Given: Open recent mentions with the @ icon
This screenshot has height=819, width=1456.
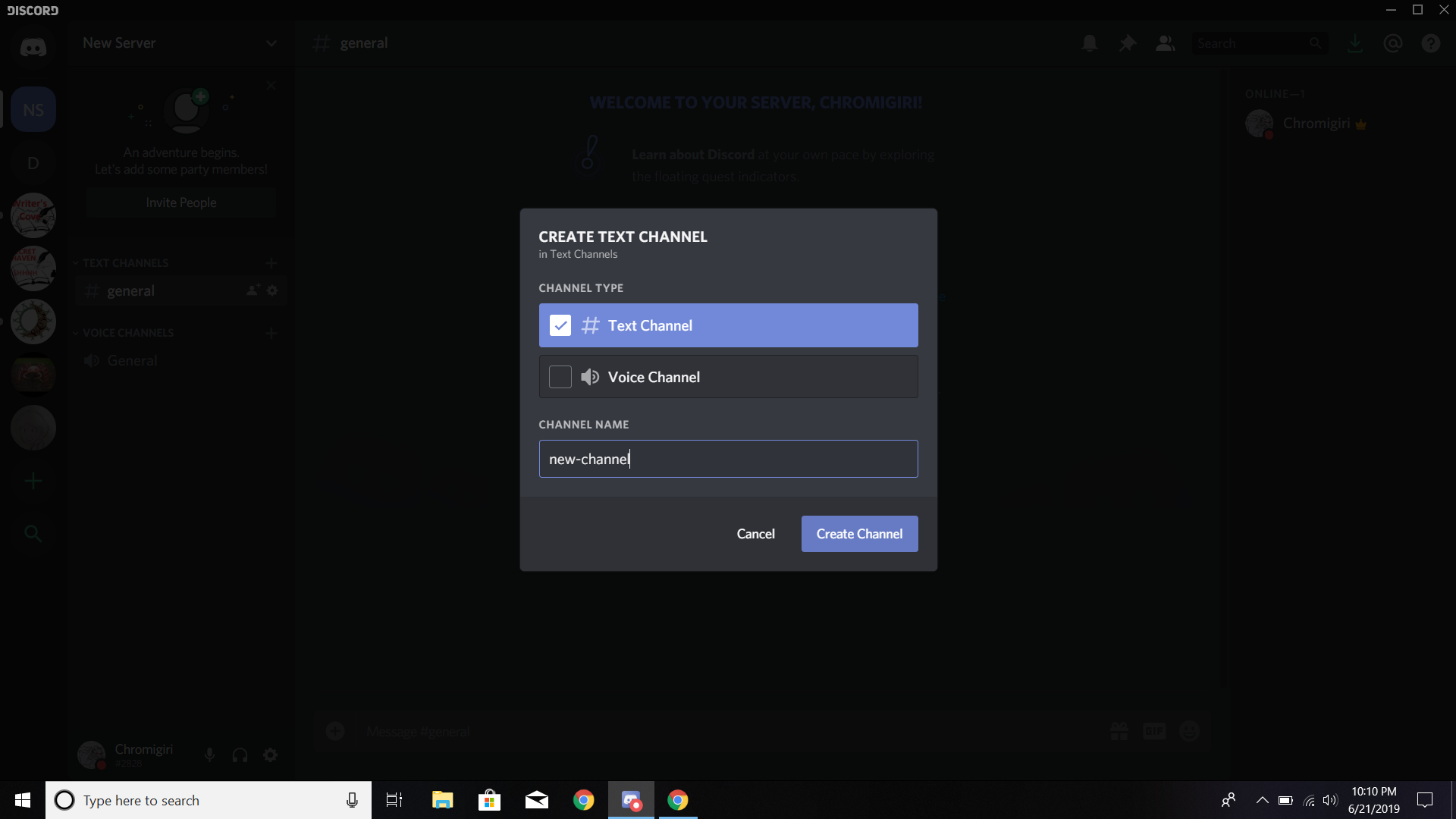Looking at the screenshot, I should [x=1393, y=43].
